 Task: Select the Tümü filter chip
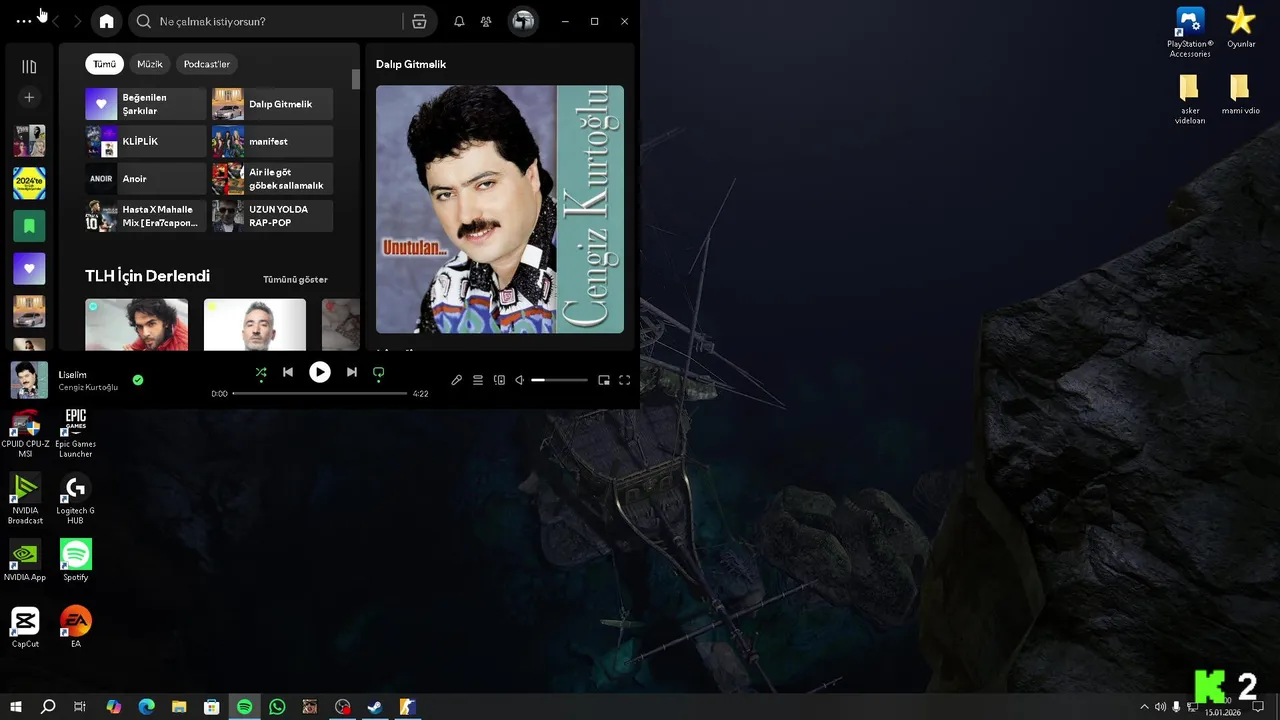(x=104, y=64)
